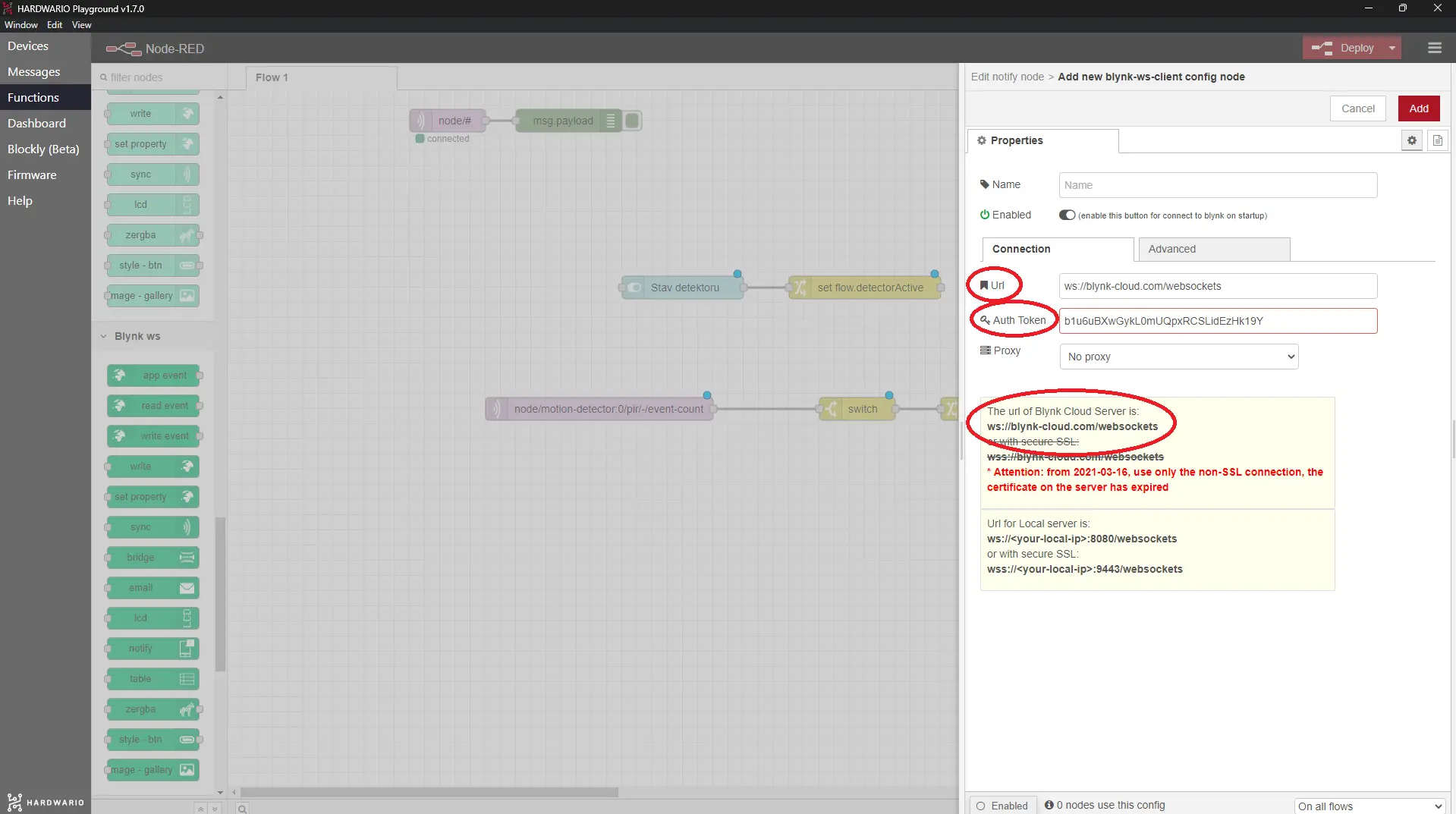Click the HARDWARIO logo at bottom left

point(46,802)
